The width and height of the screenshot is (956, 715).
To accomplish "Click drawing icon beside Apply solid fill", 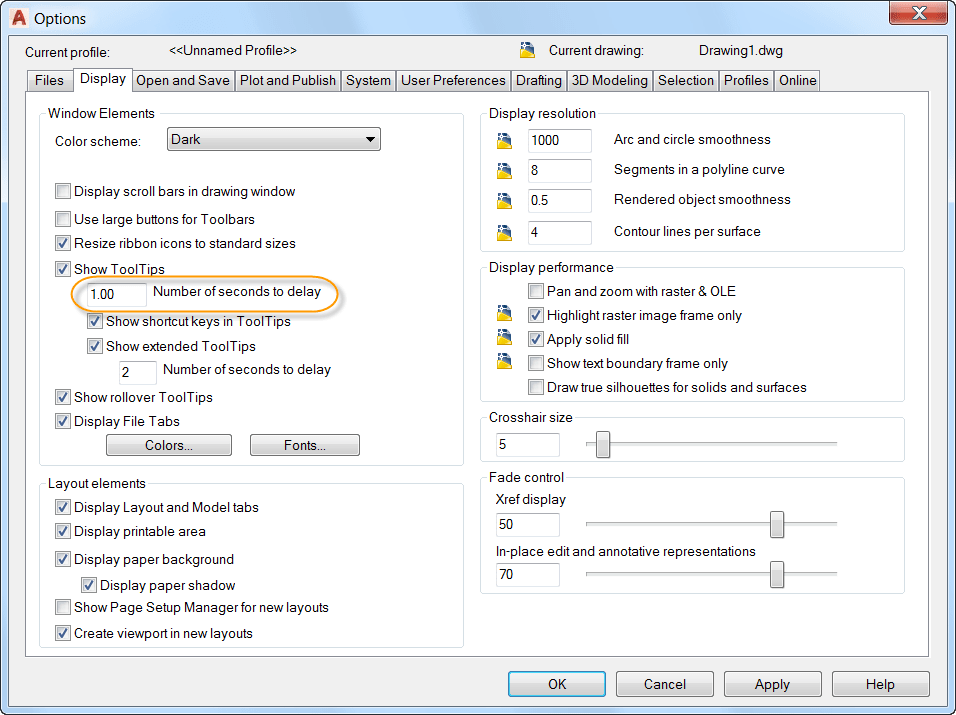I will pos(504,339).
